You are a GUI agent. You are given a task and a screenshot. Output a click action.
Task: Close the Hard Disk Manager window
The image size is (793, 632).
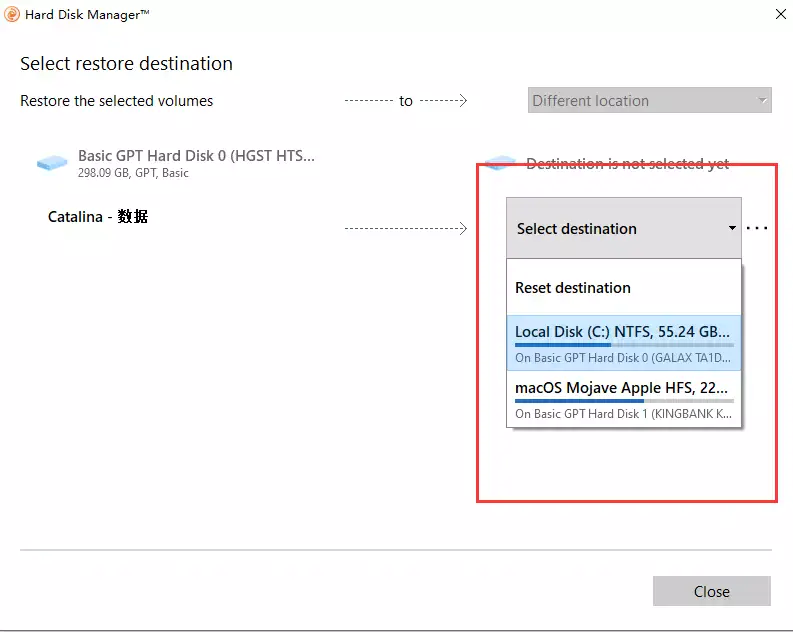[x=780, y=14]
